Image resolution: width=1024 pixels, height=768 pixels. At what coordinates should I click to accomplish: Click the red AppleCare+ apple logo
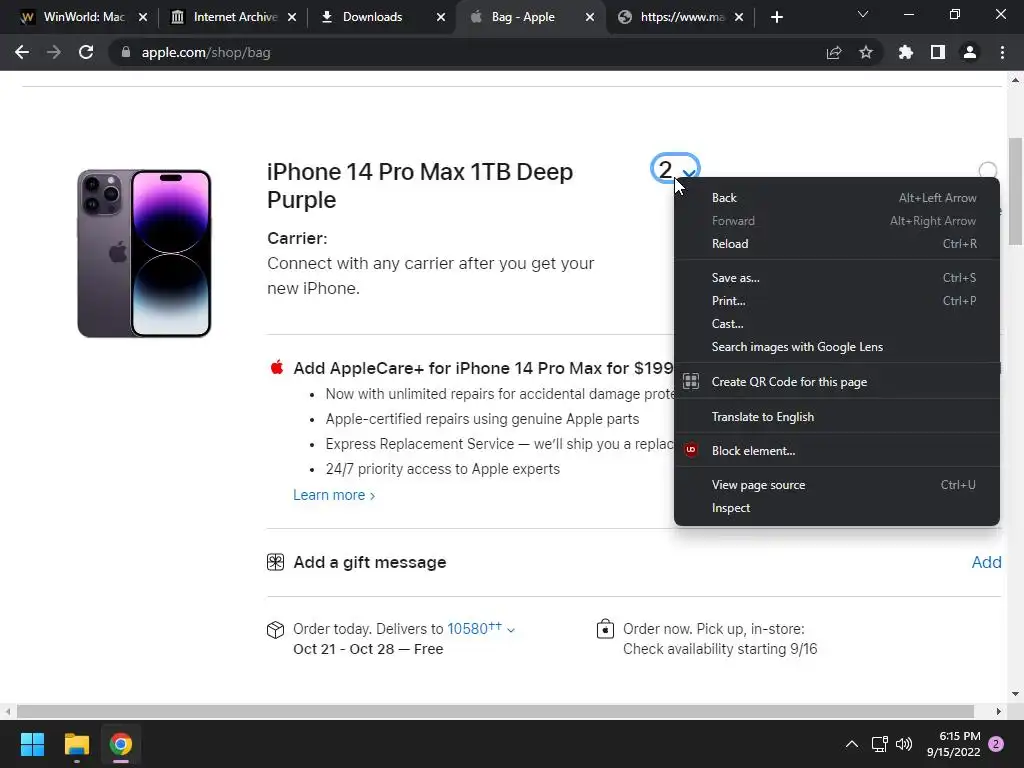277,367
